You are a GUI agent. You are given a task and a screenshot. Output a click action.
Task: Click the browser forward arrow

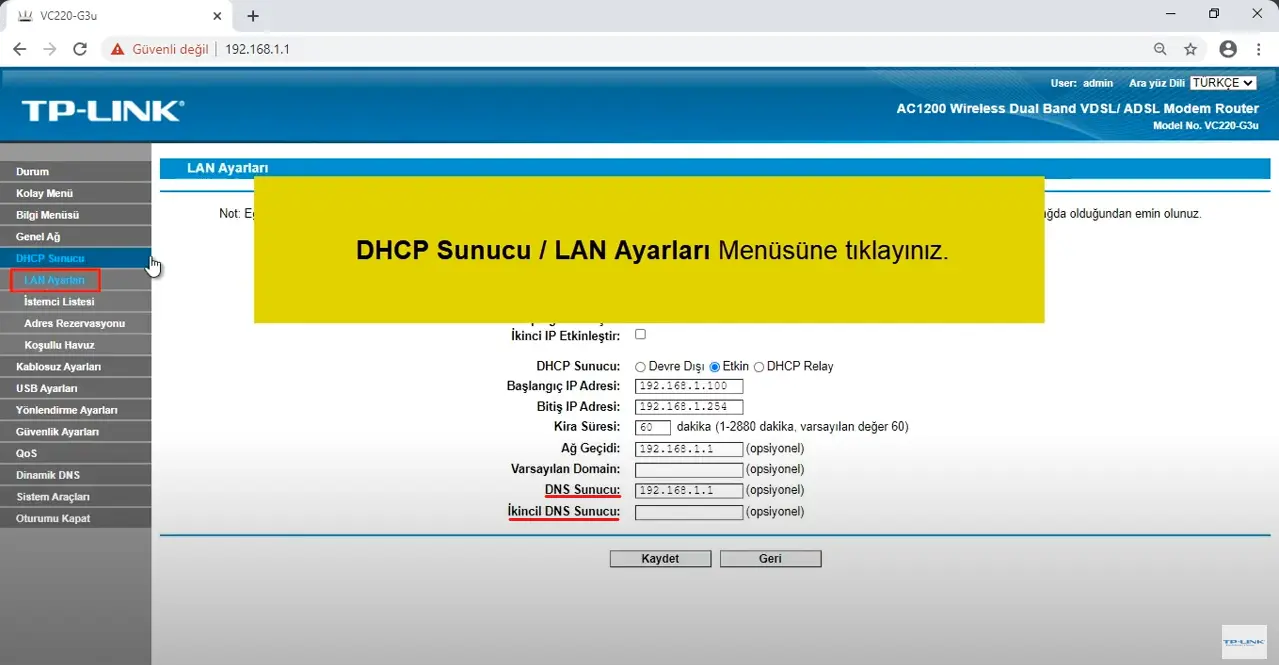50,49
